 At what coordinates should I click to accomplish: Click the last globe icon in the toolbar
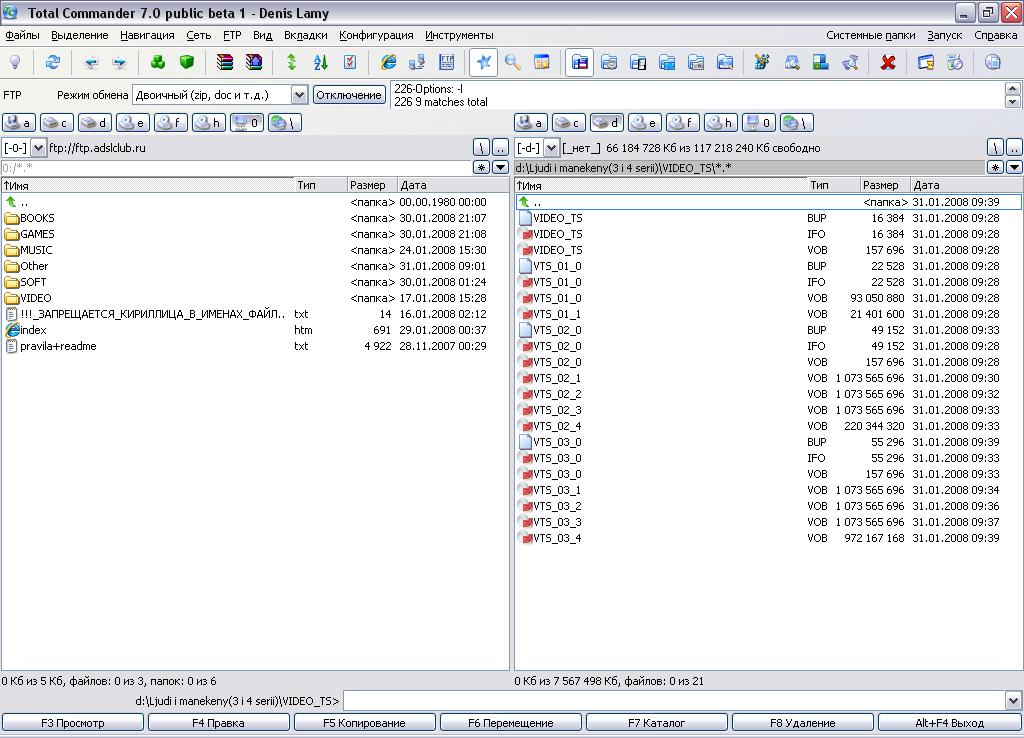click(993, 63)
